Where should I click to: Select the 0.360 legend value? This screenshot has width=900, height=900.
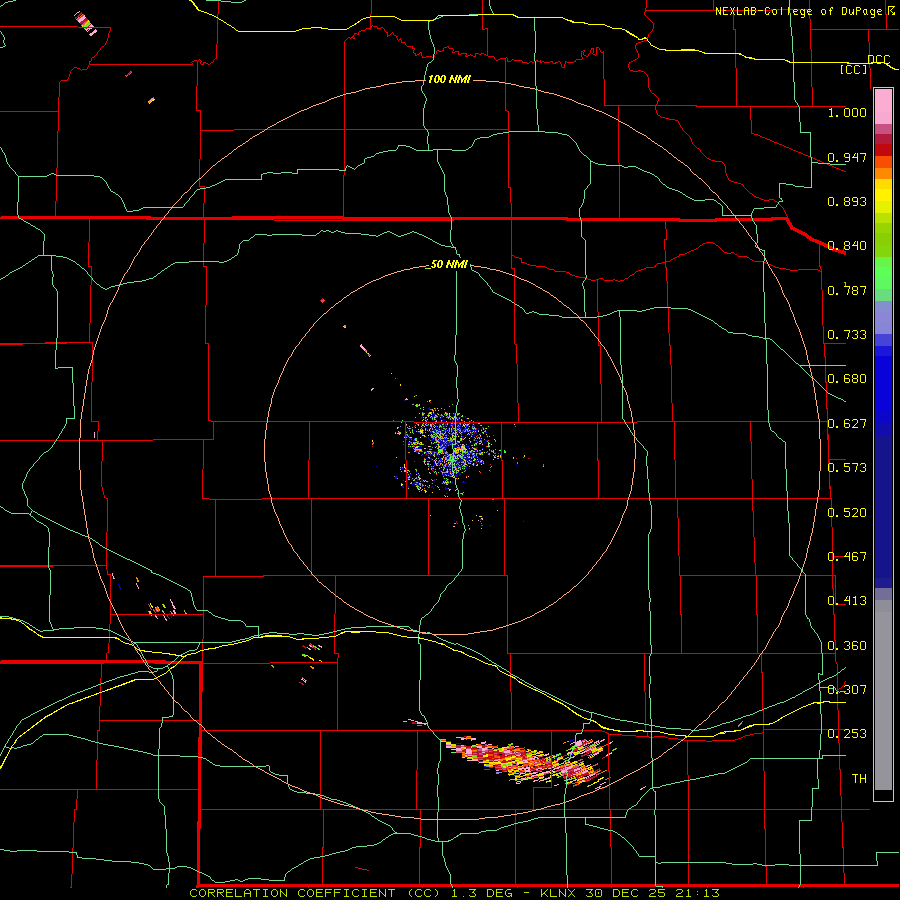tap(847, 645)
